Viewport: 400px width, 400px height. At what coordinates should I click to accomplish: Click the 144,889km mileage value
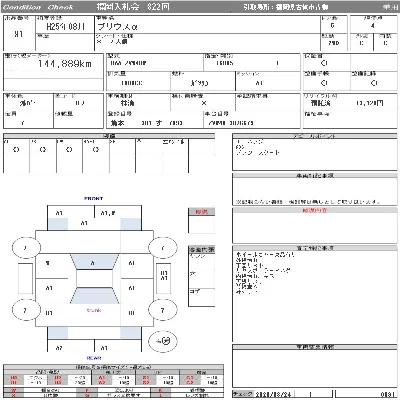[64, 64]
